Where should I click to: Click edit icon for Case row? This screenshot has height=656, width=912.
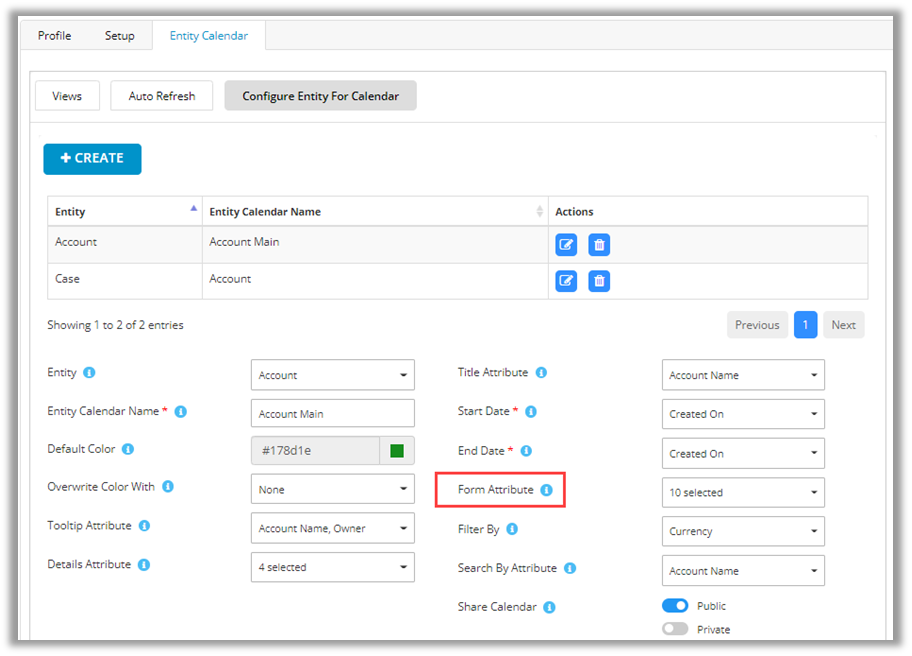[x=566, y=281]
